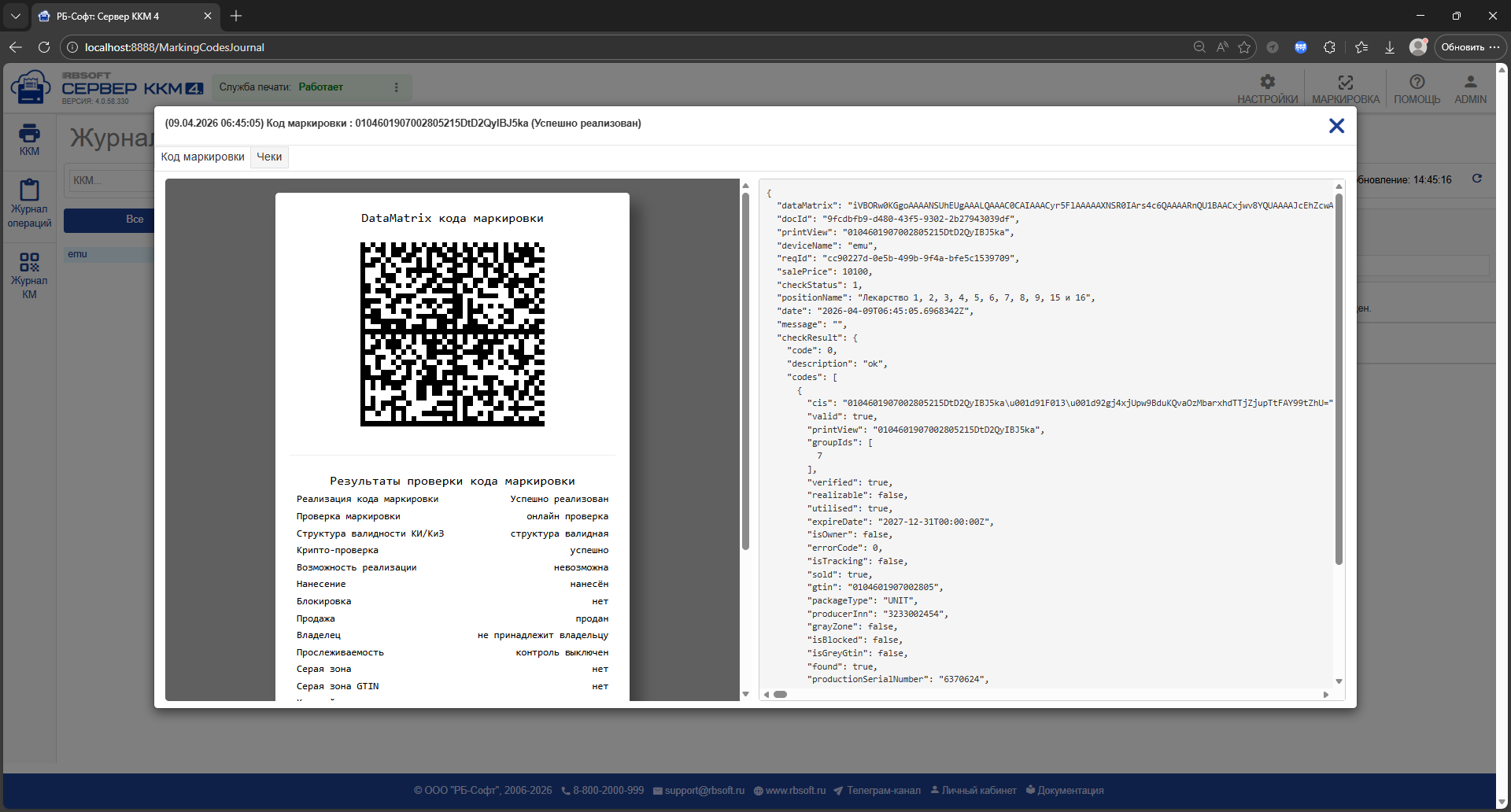Open the browser zoom control
1511x812 pixels.
(1199, 47)
